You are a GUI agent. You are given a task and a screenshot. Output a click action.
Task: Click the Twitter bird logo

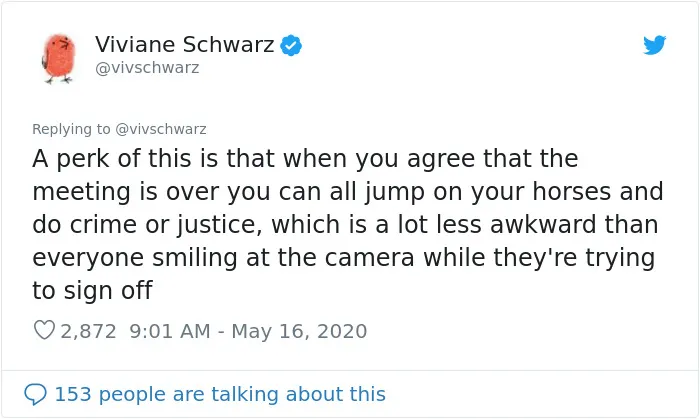(654, 45)
